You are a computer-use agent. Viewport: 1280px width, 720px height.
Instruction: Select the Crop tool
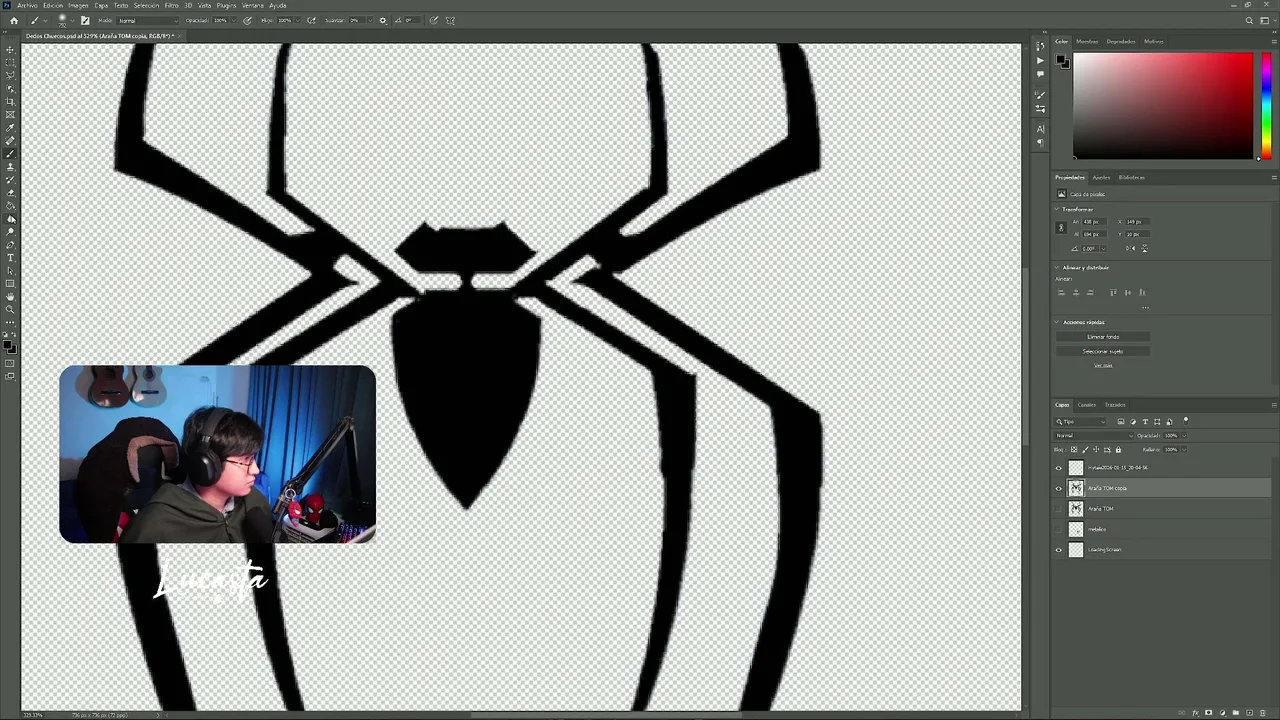[x=11, y=101]
